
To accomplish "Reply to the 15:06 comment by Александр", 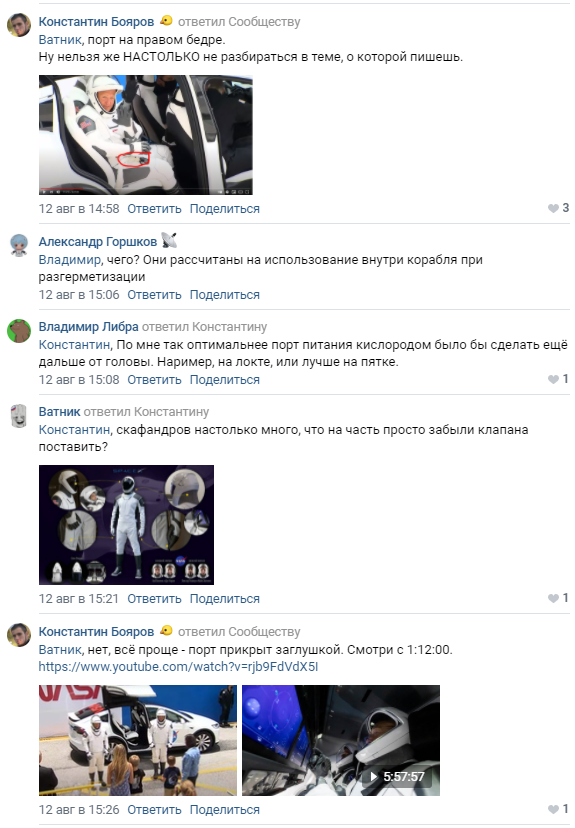I will pos(154,295).
